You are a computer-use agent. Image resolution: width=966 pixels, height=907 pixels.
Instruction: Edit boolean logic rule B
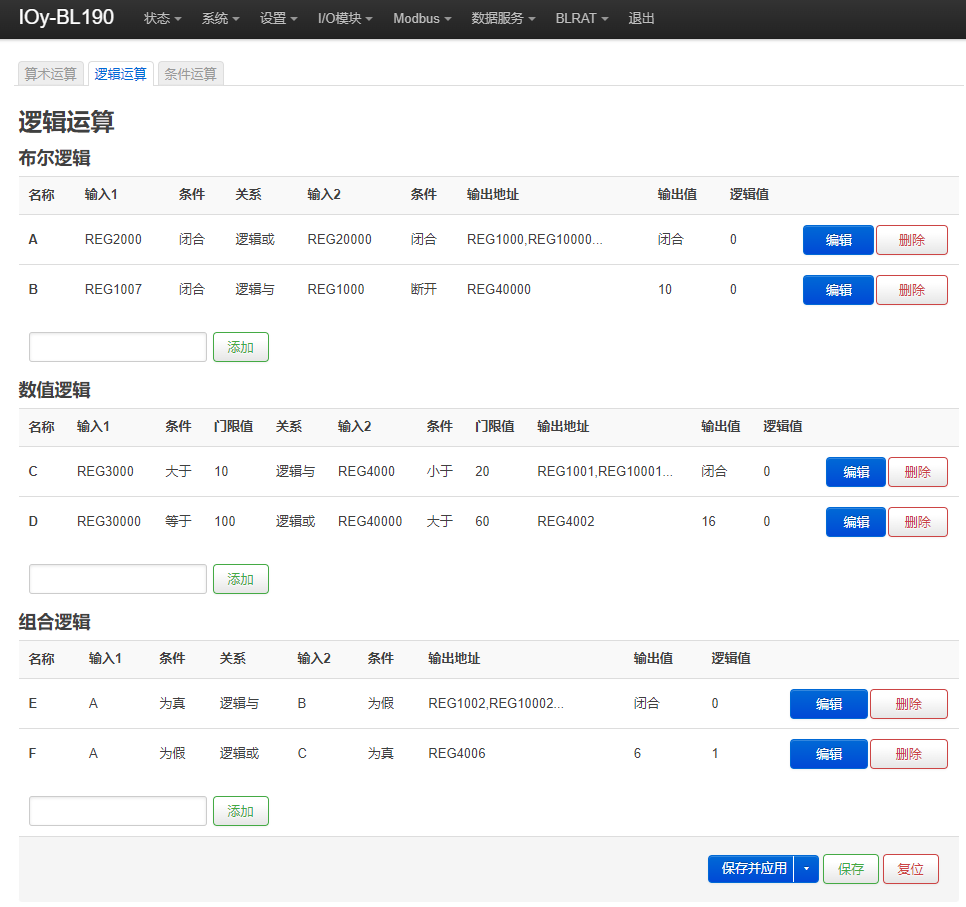pyautogui.click(x=838, y=290)
